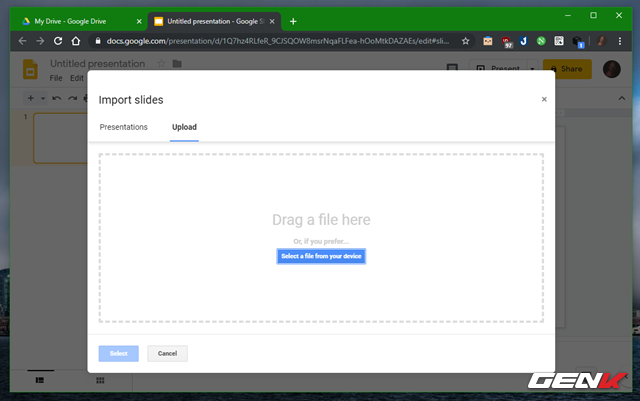
Task: Close the Untitled presentation browser tab
Action: click(272, 21)
